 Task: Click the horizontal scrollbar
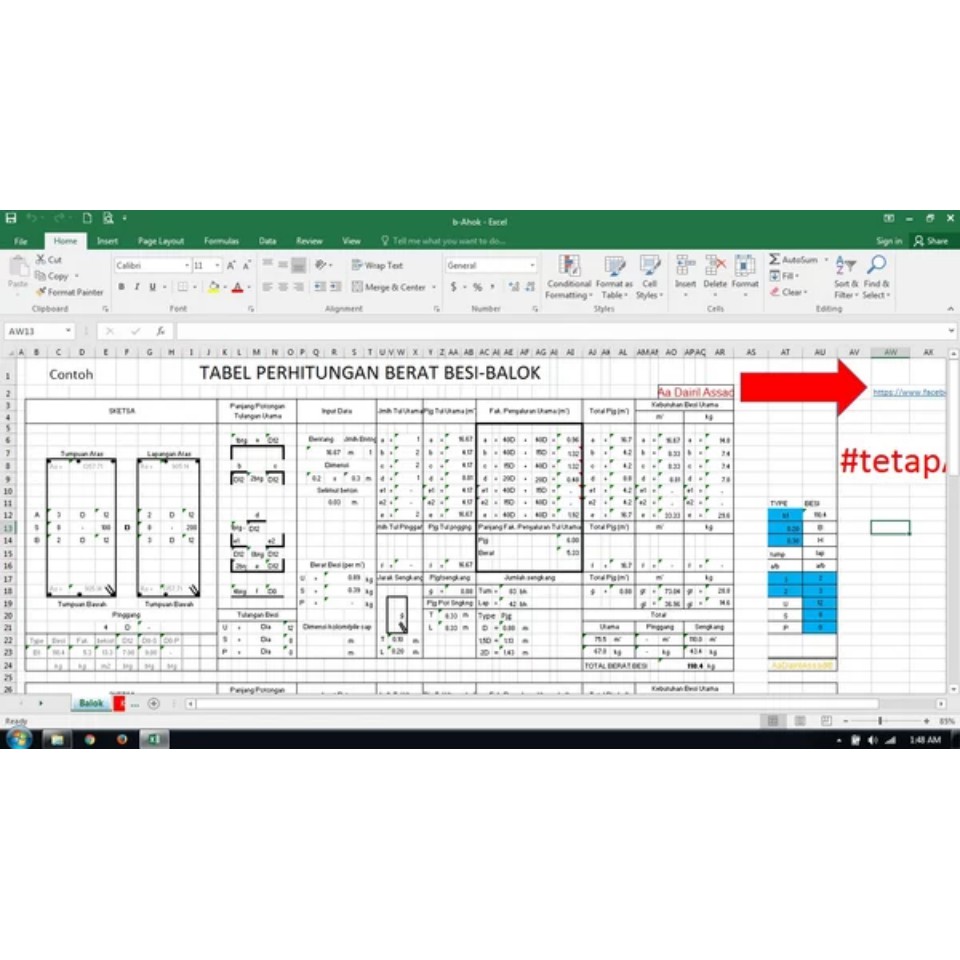point(537,703)
